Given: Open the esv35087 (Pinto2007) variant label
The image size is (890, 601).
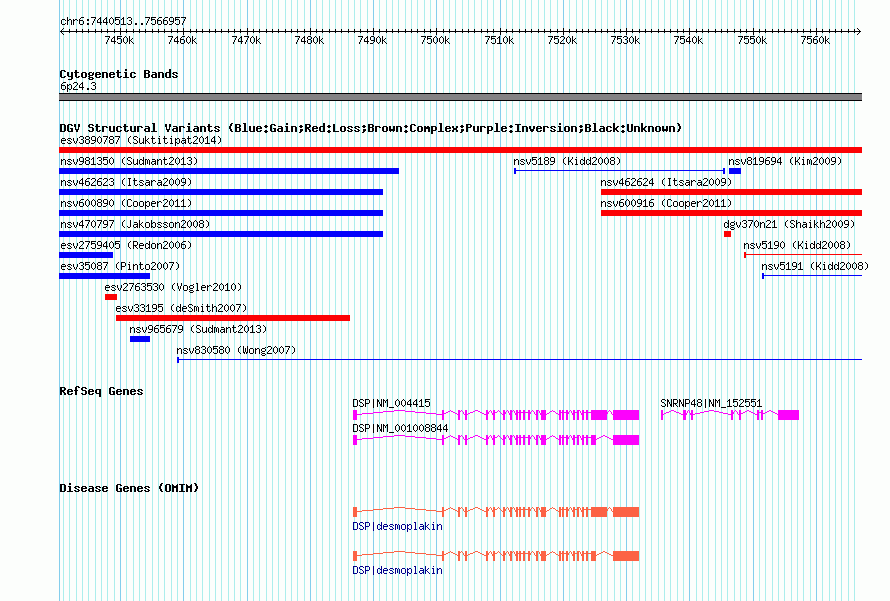Looking at the screenshot, I should tap(120, 266).
